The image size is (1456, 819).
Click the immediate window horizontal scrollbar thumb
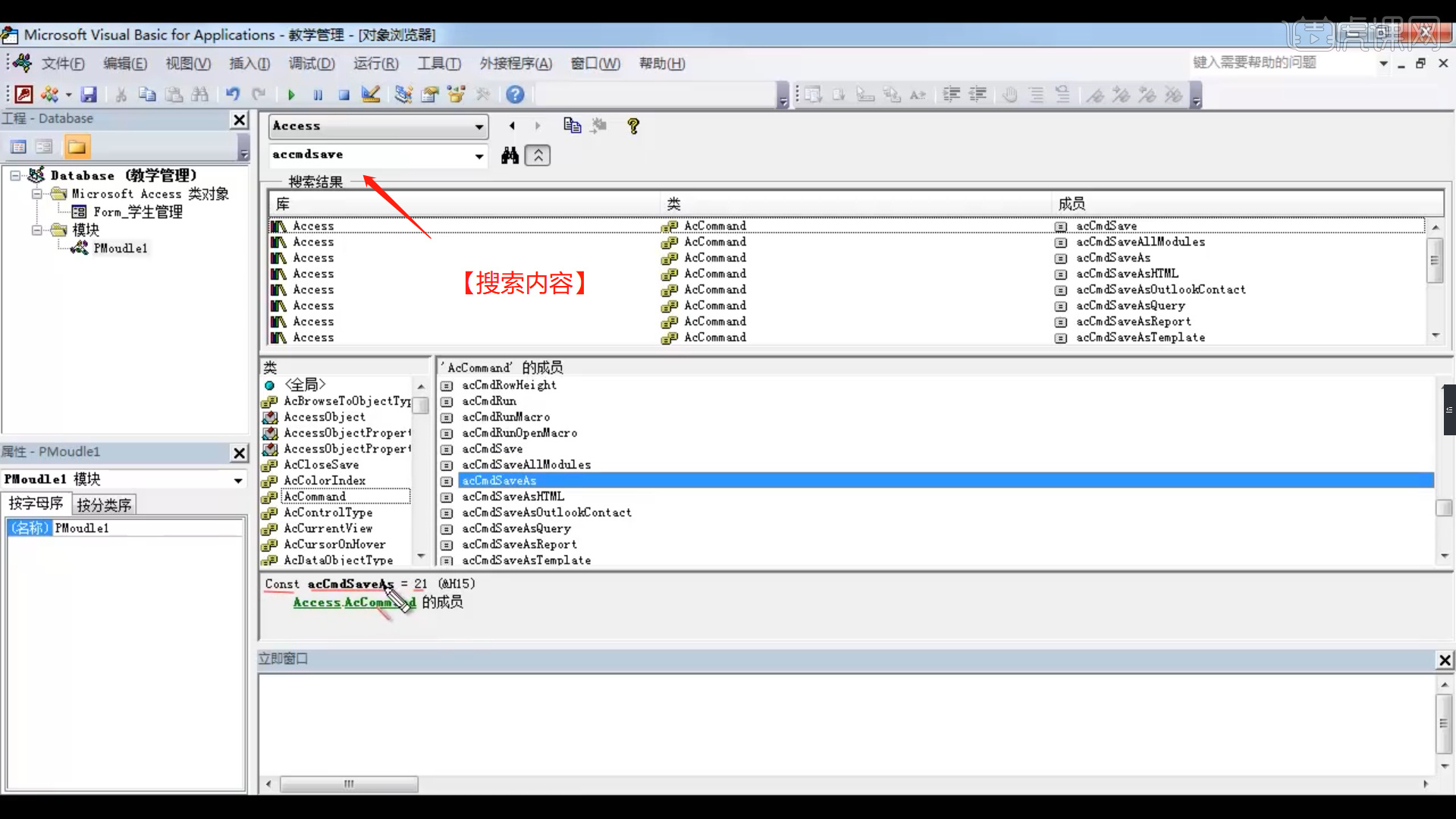click(349, 783)
